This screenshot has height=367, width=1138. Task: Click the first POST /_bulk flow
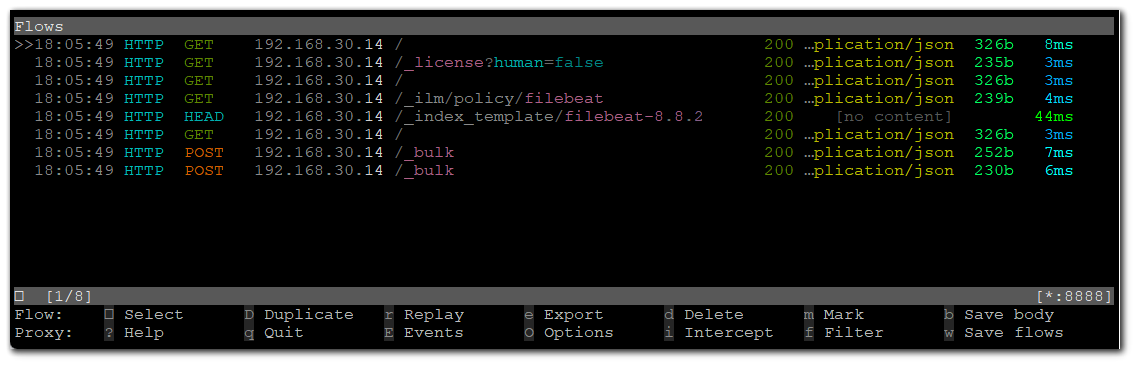pos(564,153)
